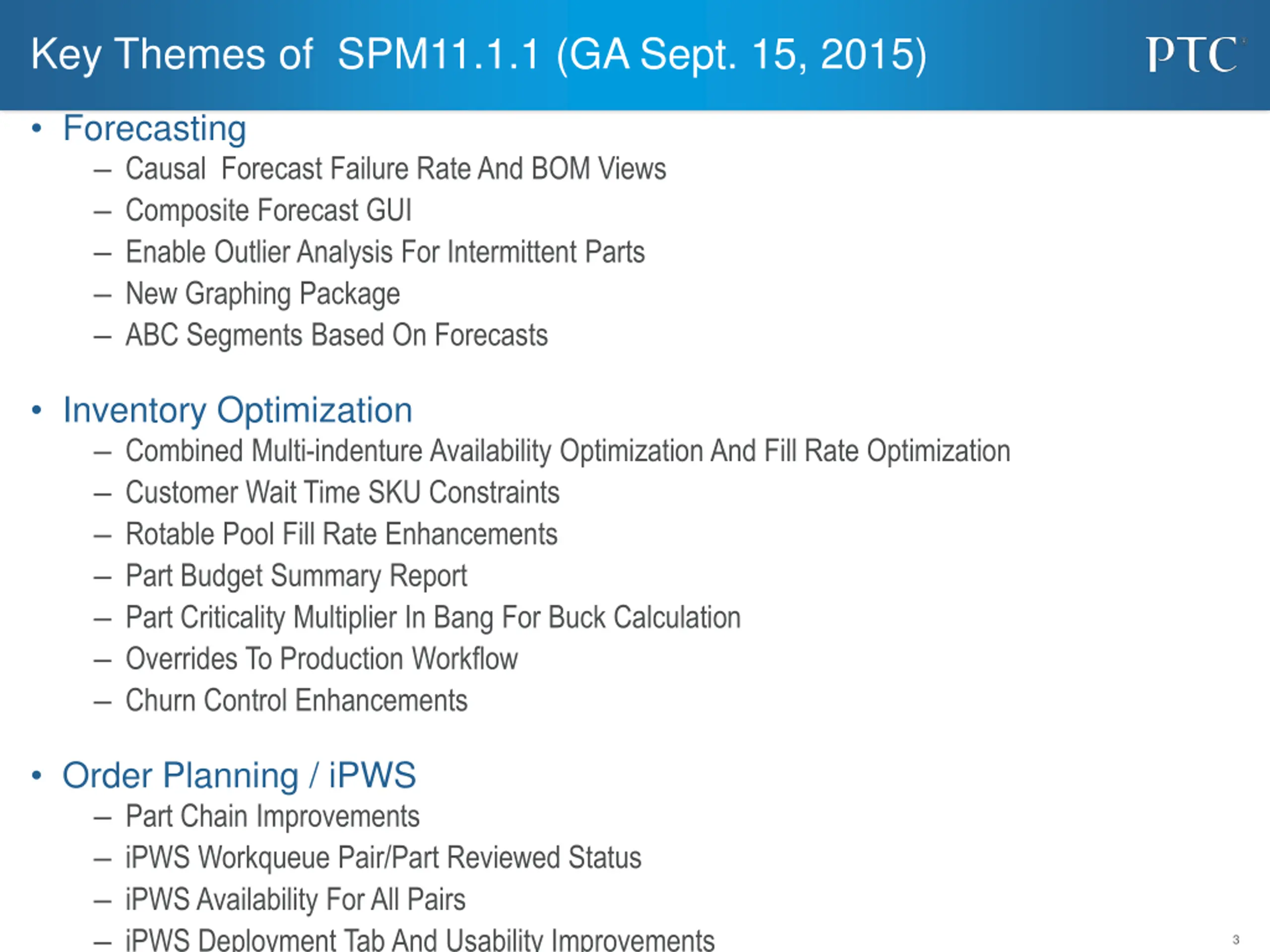Select the 'Part Budget Summary Report' item
Screen dimensions: 1270x952
(296, 576)
